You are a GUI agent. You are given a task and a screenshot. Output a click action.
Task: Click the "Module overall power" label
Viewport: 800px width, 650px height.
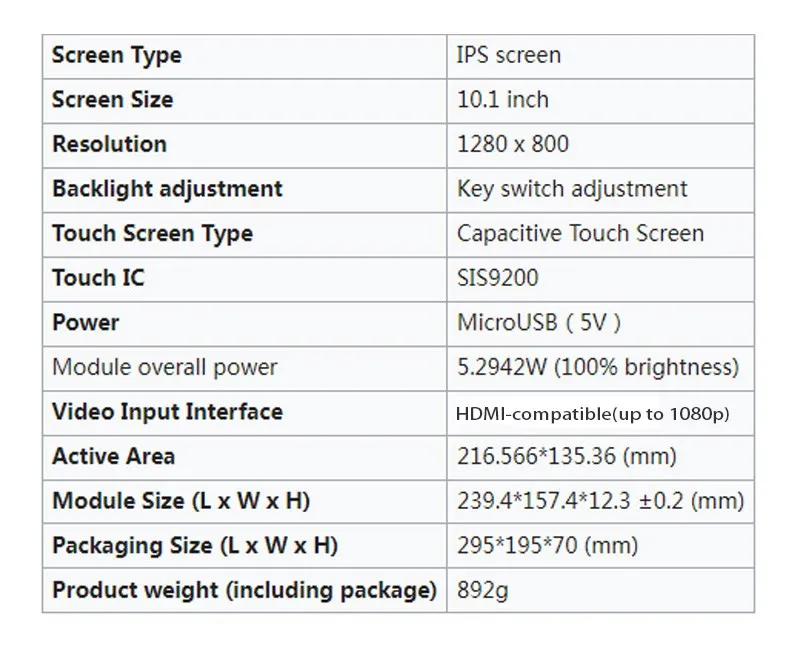165,367
